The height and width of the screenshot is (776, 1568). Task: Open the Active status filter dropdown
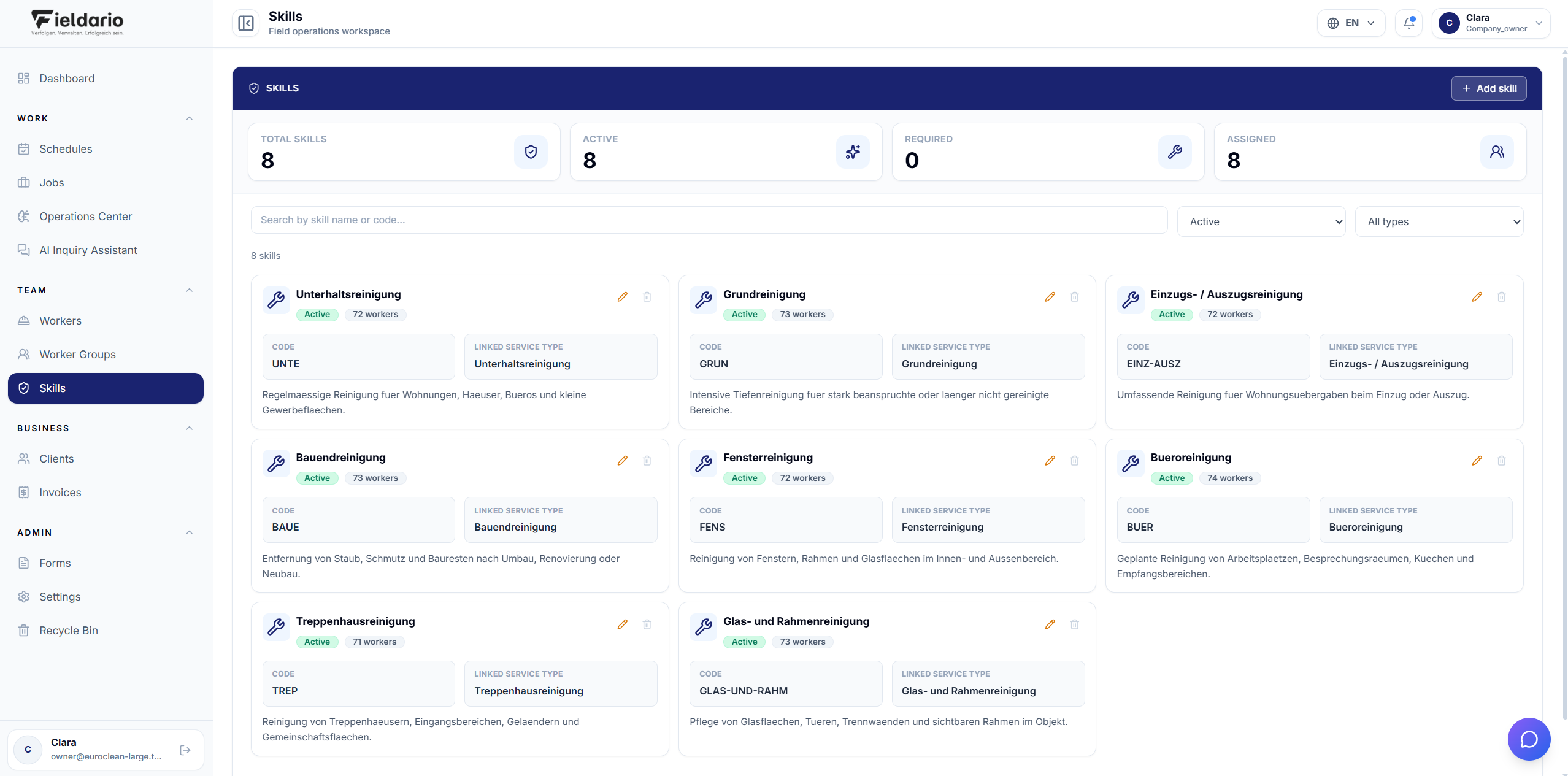1261,221
